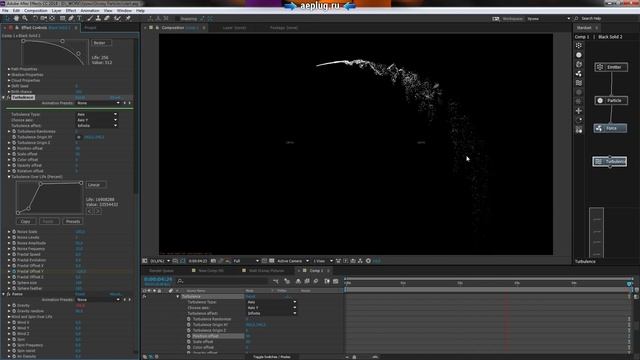
Task: Click the Reset Exposure icon in viewer
Action: click(368, 261)
